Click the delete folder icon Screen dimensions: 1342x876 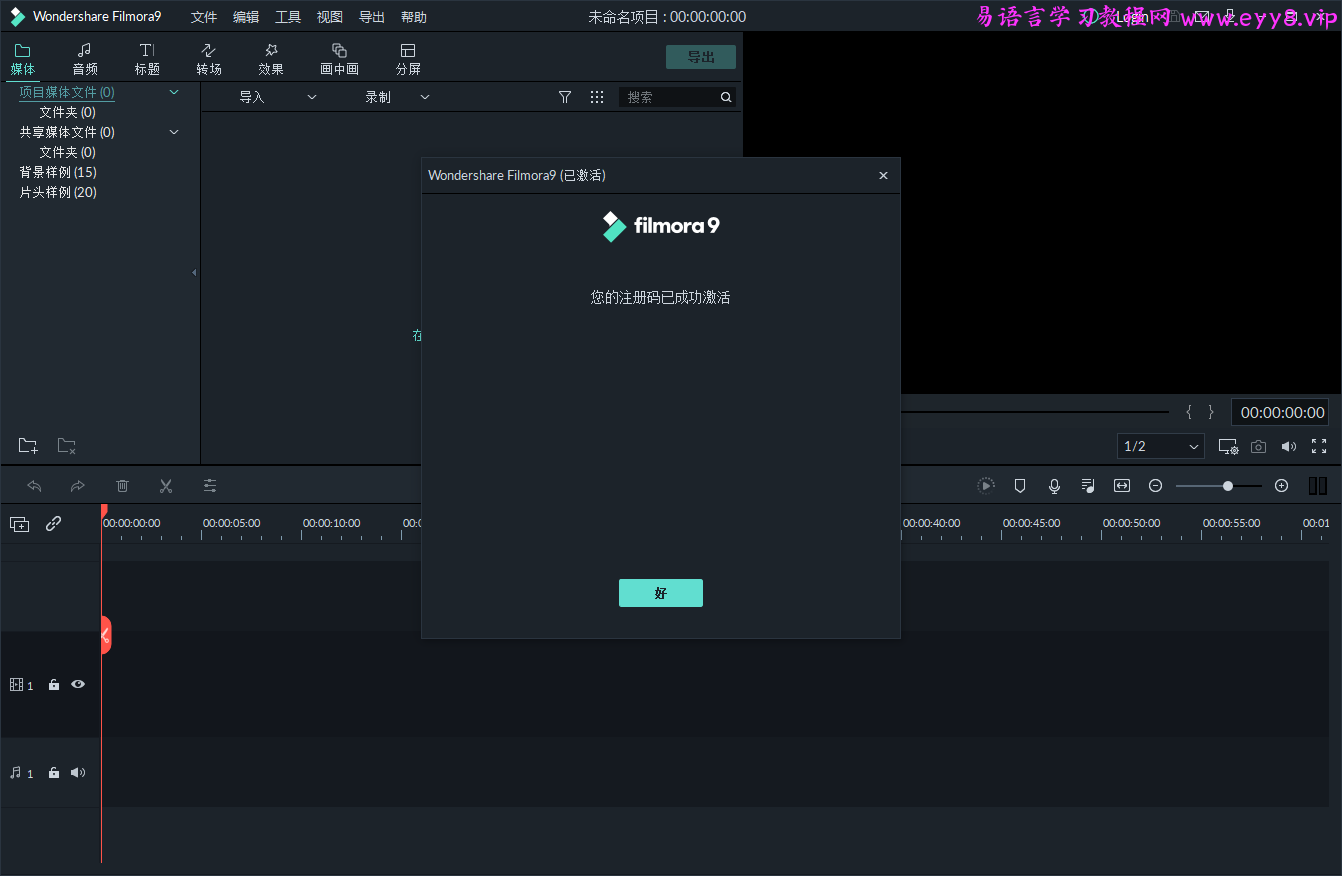click(67, 446)
